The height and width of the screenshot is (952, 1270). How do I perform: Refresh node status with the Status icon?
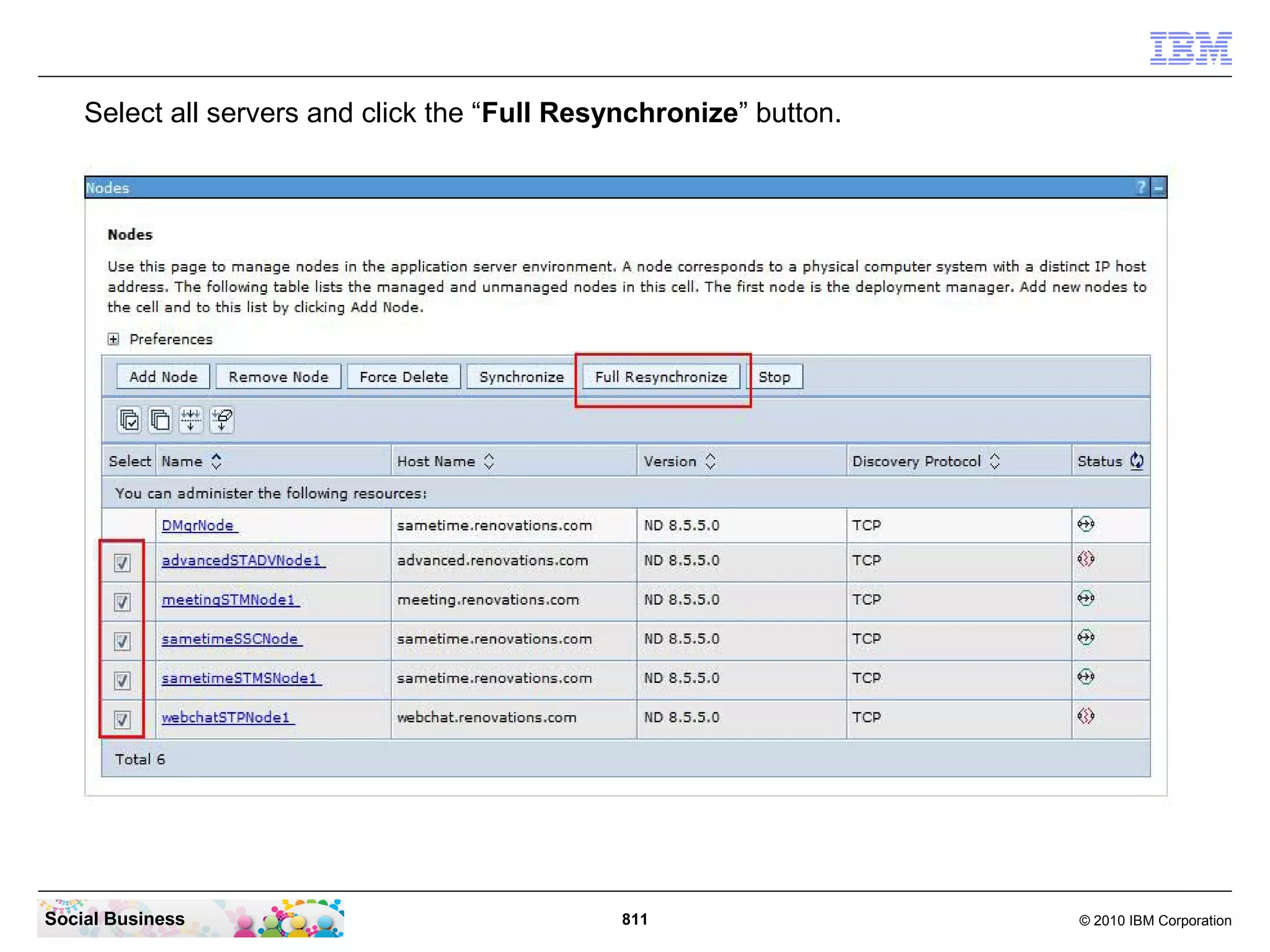(1137, 461)
